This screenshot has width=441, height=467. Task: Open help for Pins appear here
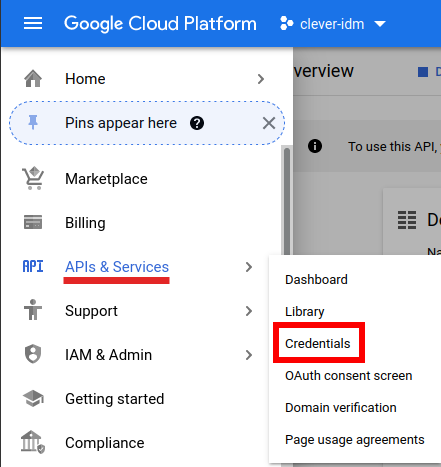(197, 123)
